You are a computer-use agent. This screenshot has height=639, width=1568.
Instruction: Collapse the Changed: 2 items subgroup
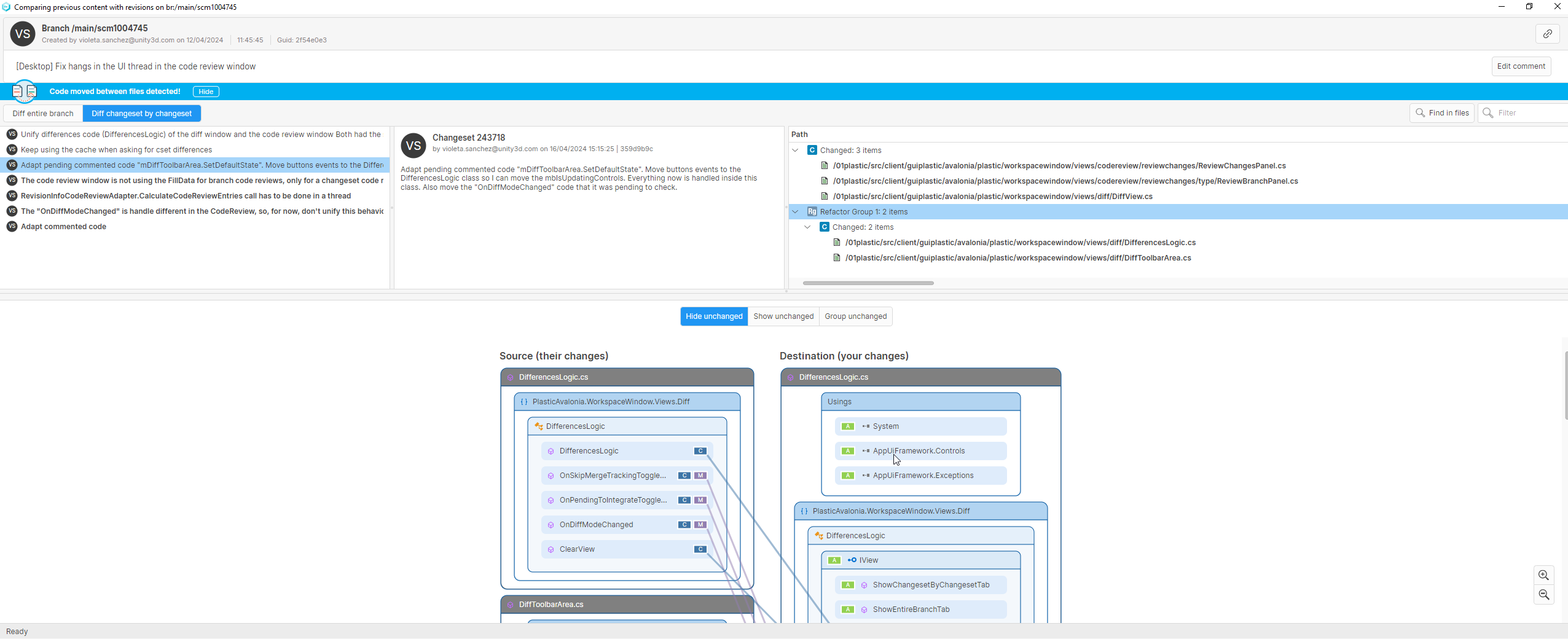point(807,227)
